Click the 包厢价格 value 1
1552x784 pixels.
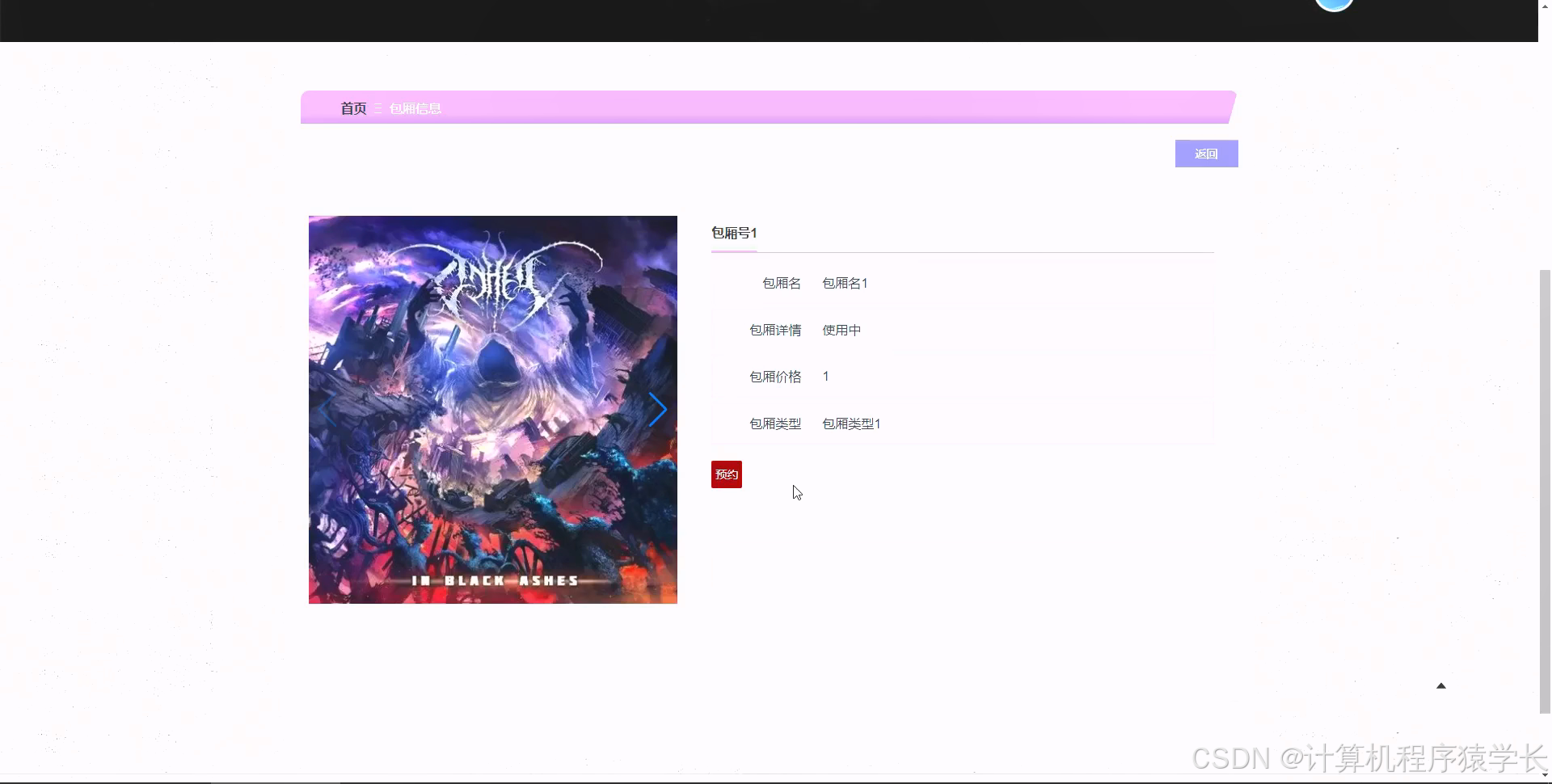point(825,376)
